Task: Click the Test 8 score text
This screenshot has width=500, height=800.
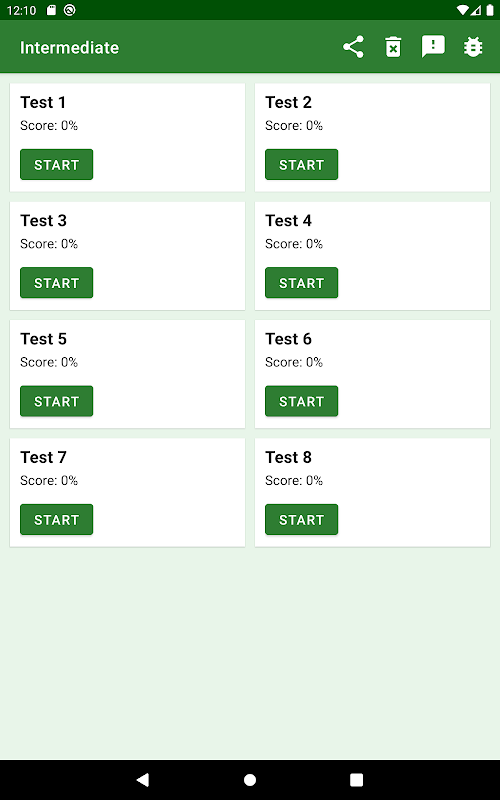Action: [x=294, y=480]
